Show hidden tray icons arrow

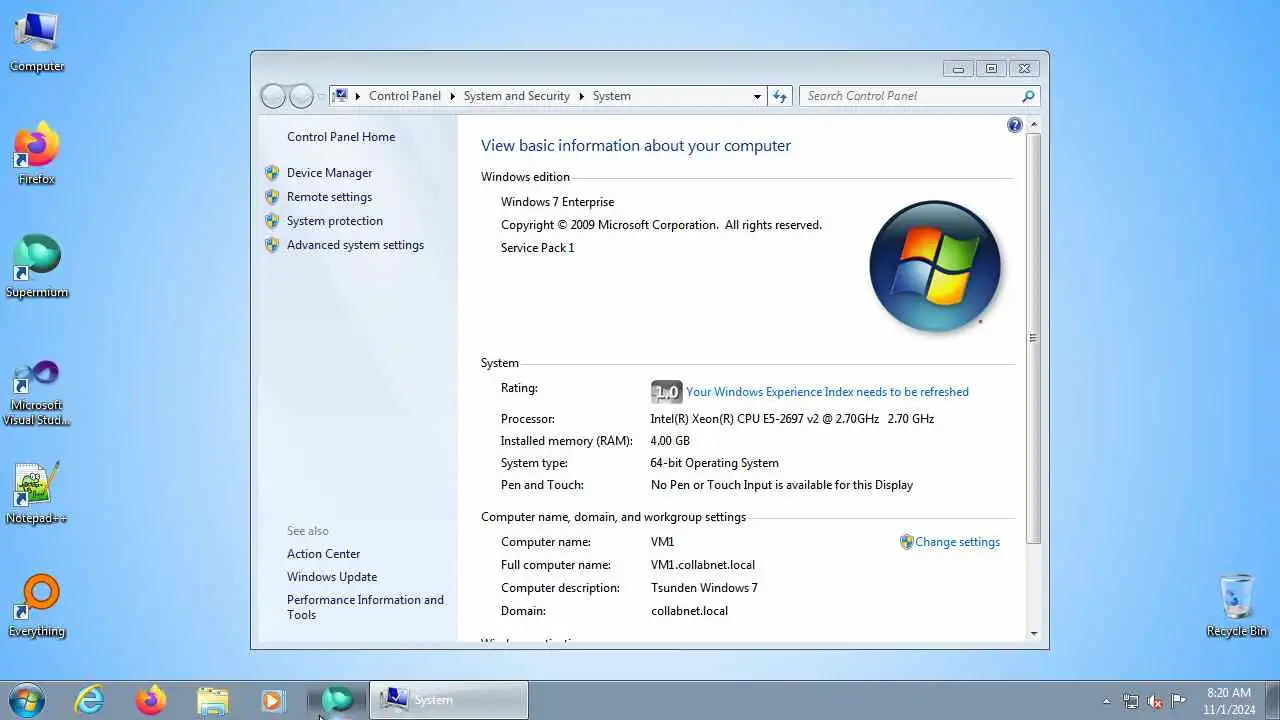click(1106, 701)
